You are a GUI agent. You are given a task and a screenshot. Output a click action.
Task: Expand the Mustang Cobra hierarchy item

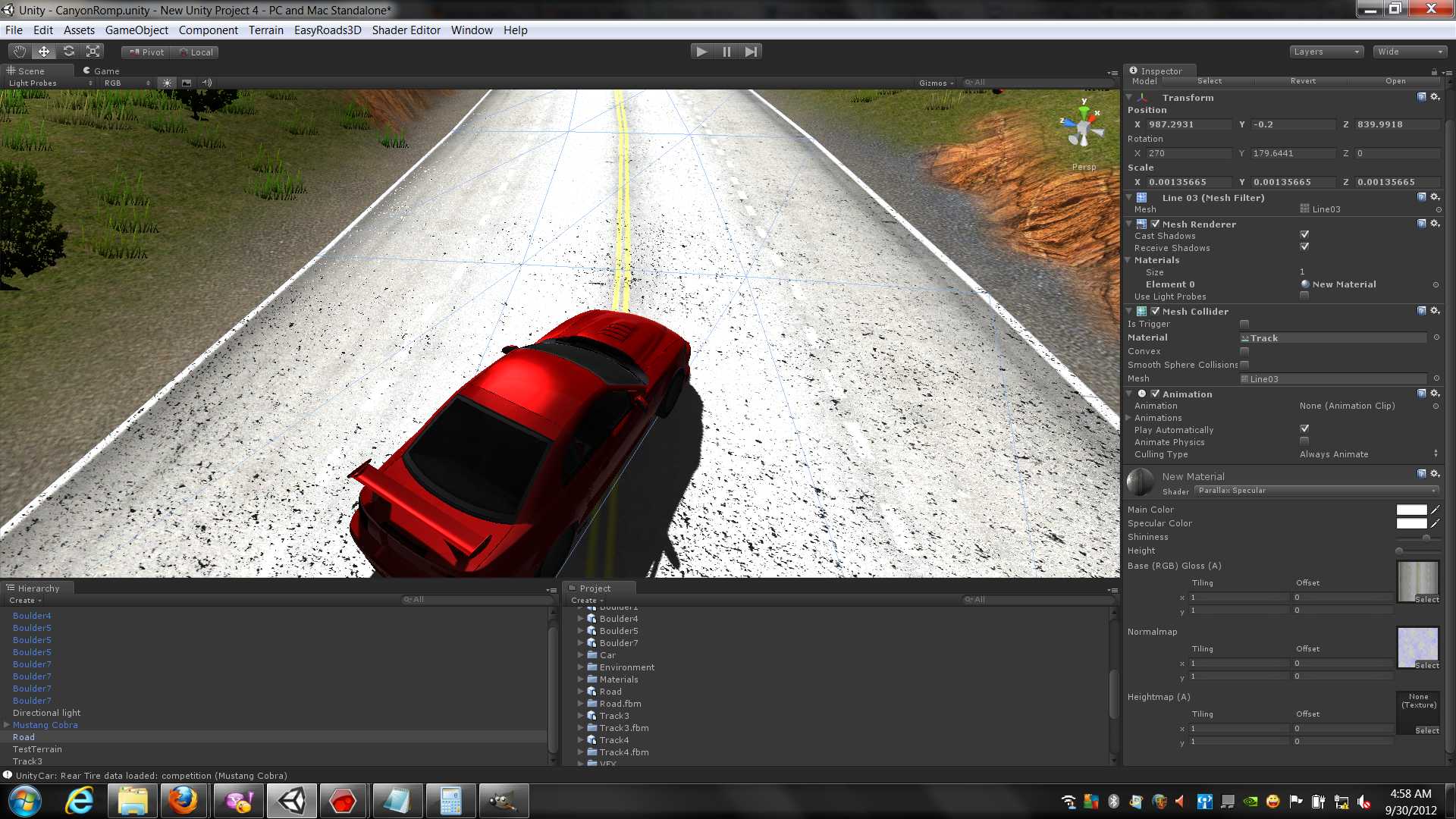[7, 725]
